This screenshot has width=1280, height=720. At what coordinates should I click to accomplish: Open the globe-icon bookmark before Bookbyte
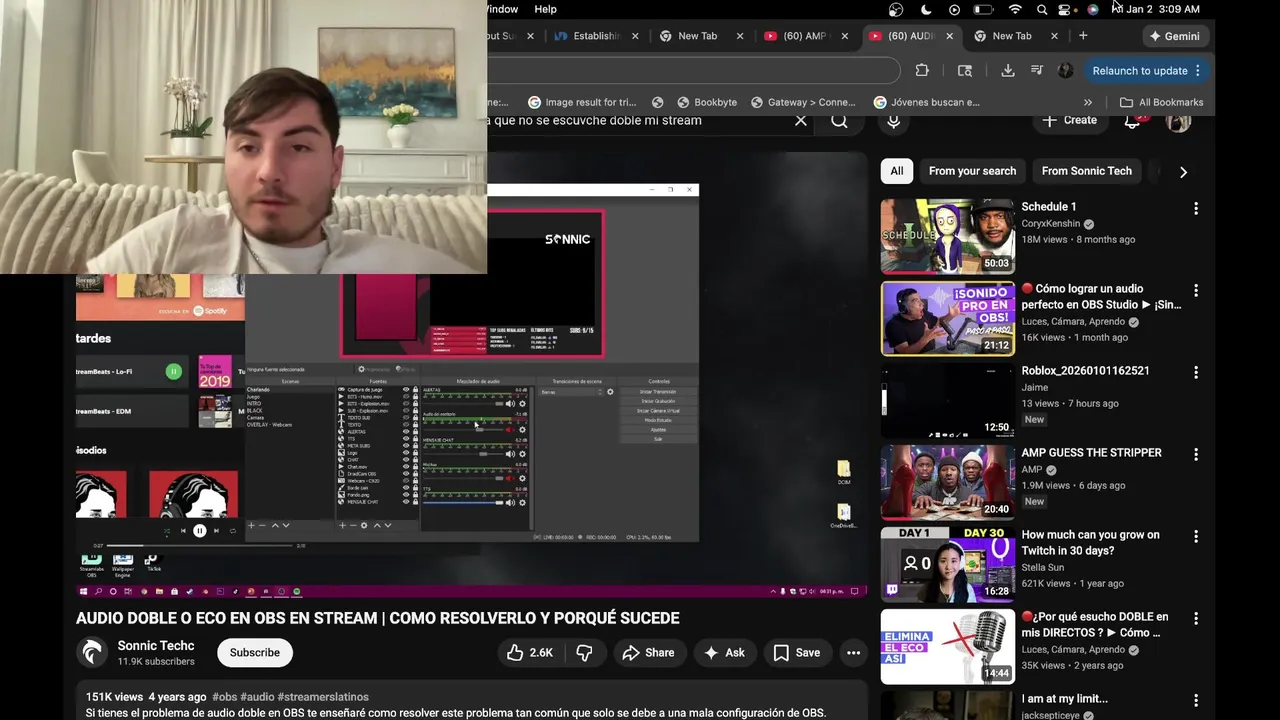[x=657, y=102]
